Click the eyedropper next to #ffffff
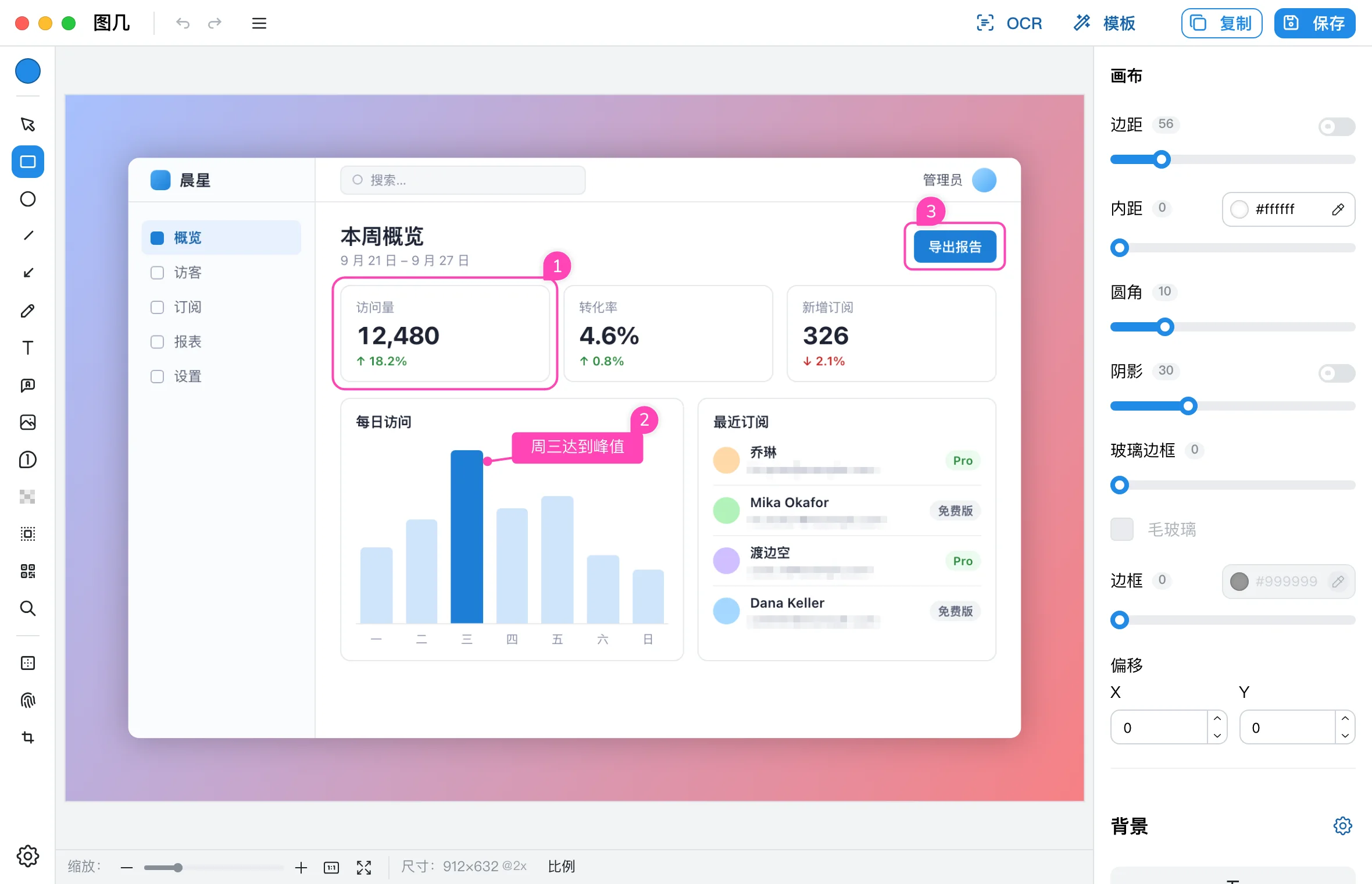1372x884 pixels. coord(1338,209)
